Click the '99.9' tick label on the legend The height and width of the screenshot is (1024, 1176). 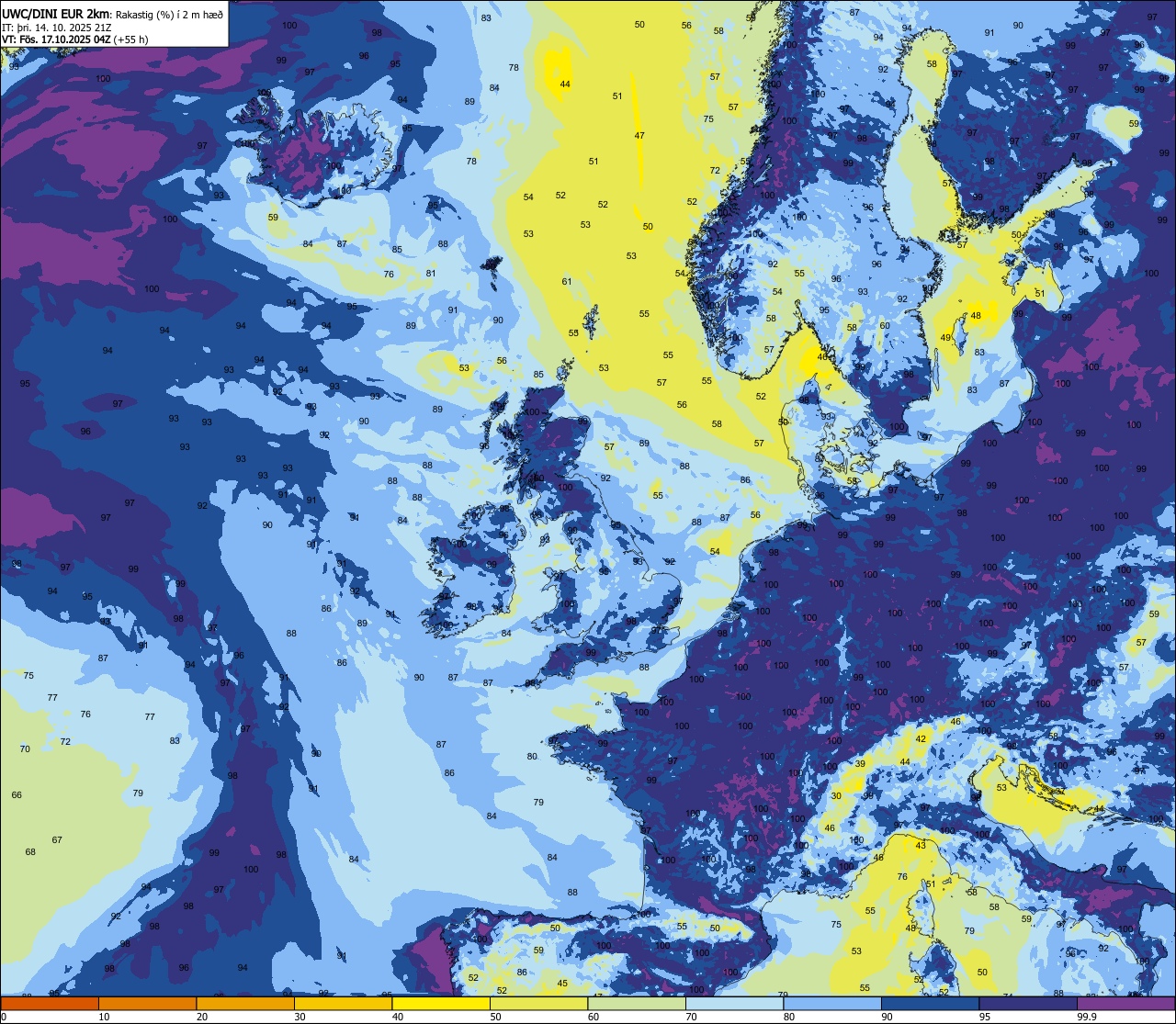tap(1087, 1016)
